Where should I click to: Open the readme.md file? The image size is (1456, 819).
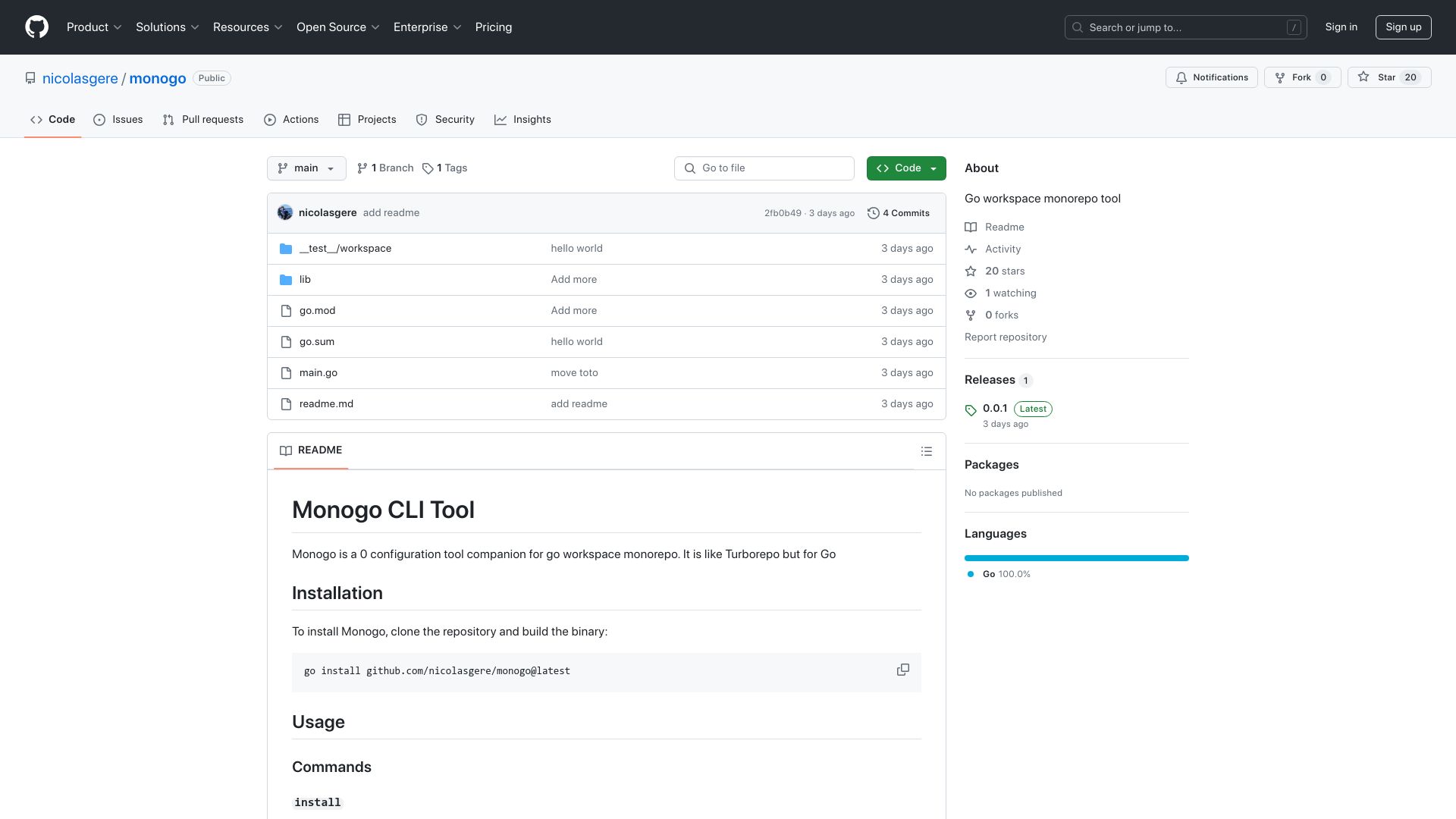[x=326, y=404]
